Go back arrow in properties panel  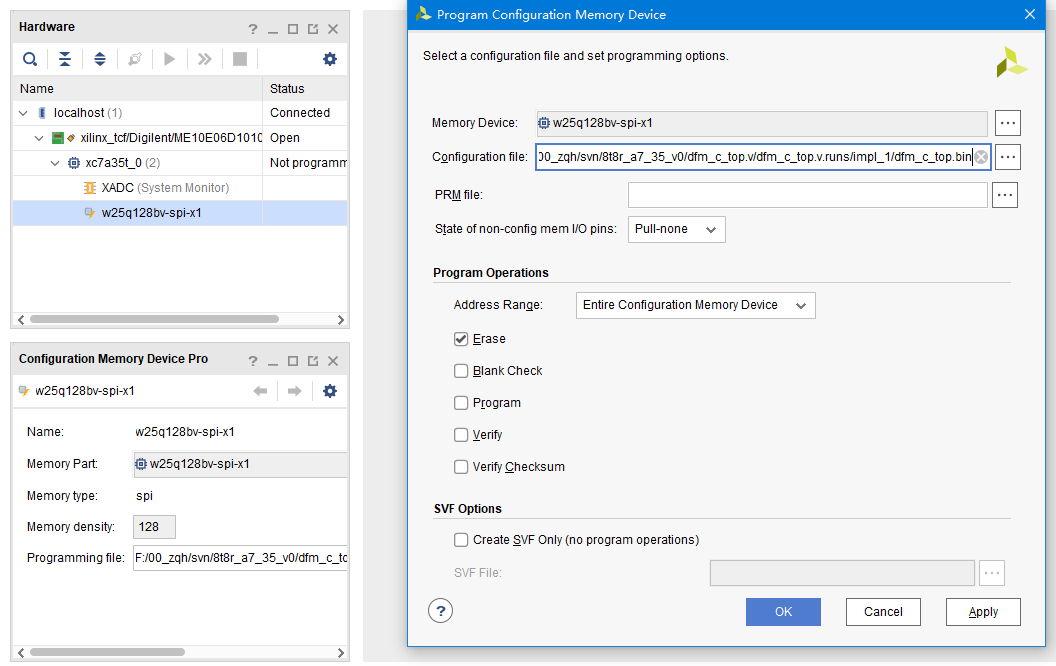pos(261,391)
